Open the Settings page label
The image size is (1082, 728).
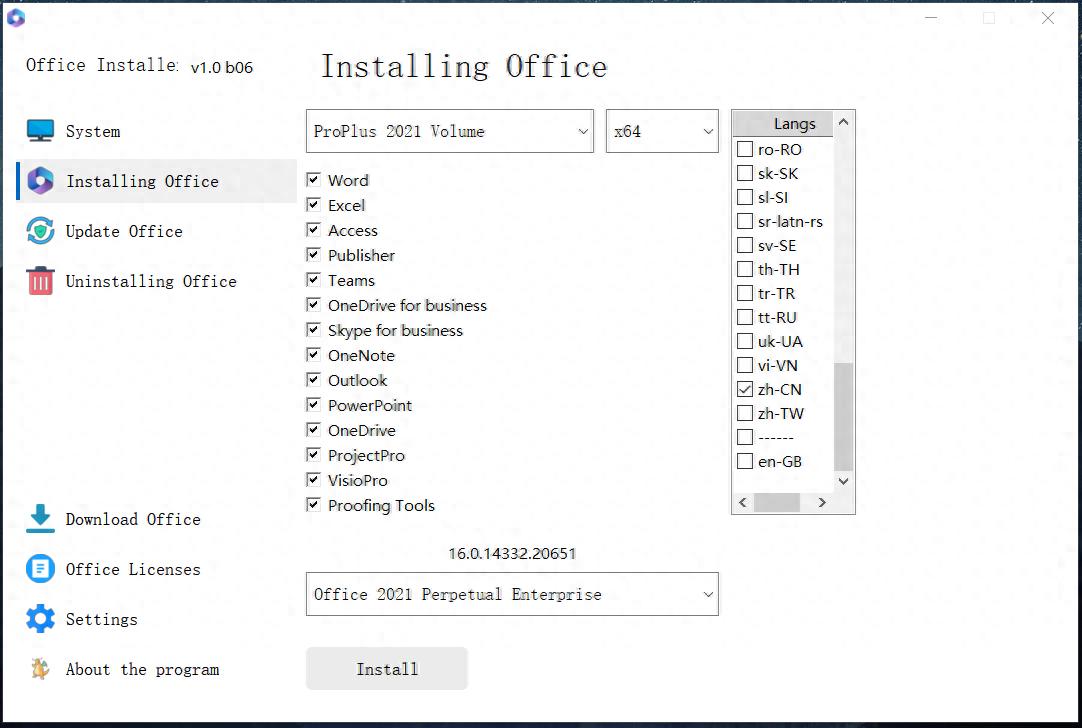pyautogui.click(x=101, y=619)
